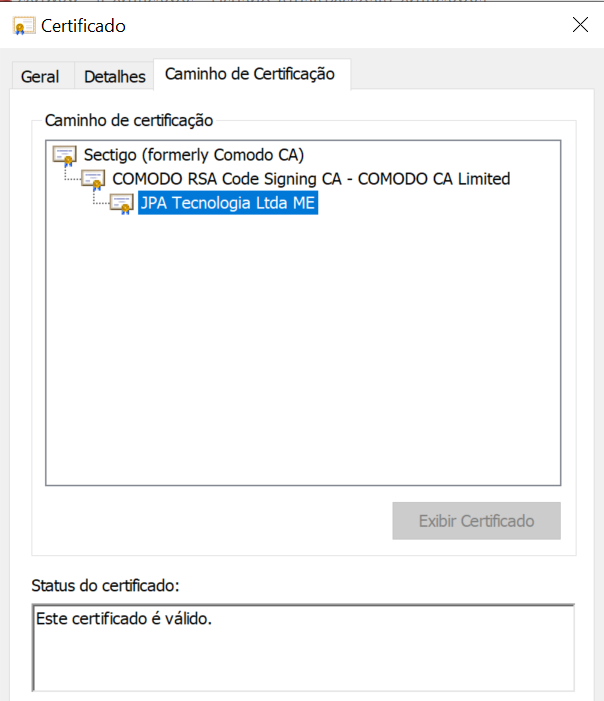Click the Certificado title bar icon

click(24, 26)
